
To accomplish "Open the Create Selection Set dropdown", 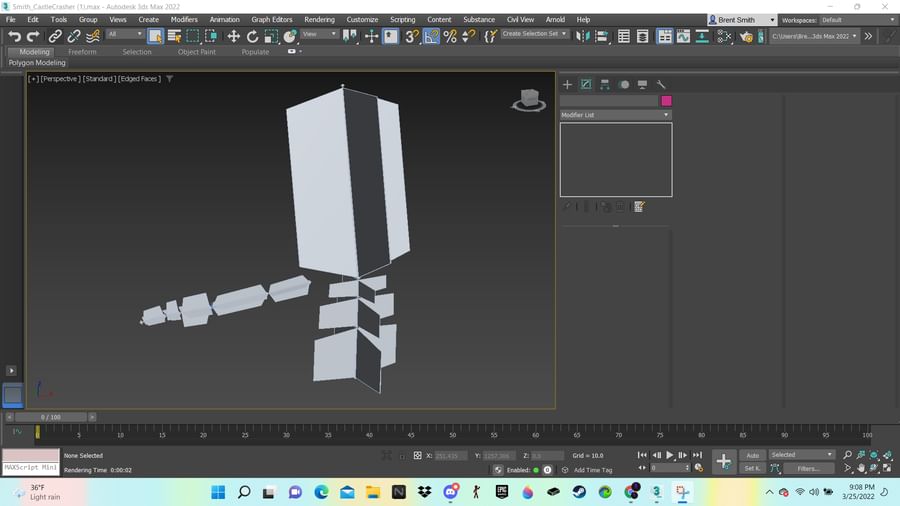I will [x=535, y=34].
